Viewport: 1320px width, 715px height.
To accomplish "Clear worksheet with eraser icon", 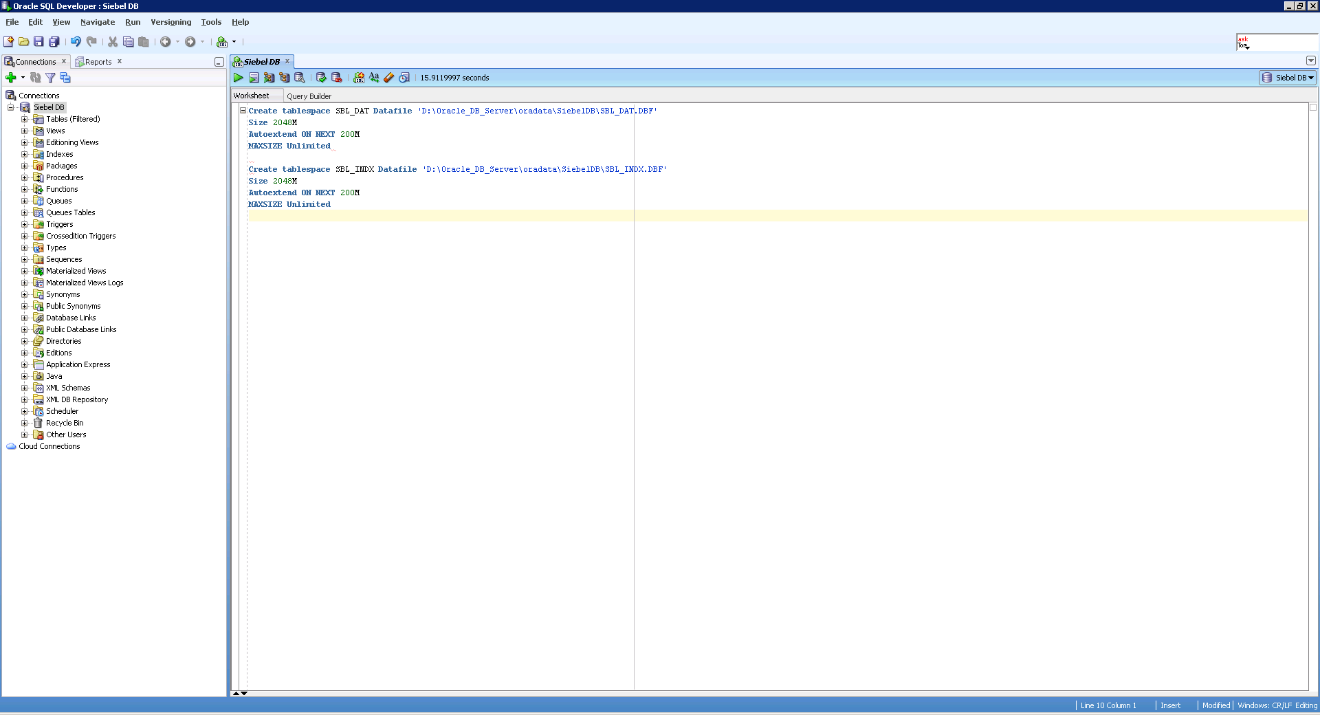I will coord(389,78).
